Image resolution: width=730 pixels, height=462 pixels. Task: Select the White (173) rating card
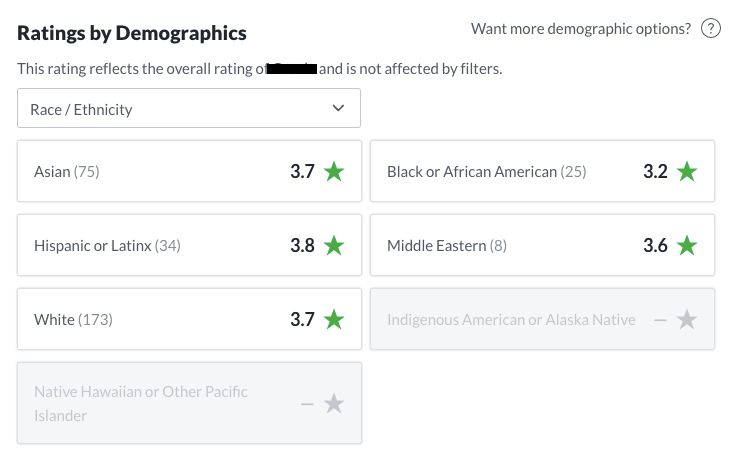(x=189, y=319)
